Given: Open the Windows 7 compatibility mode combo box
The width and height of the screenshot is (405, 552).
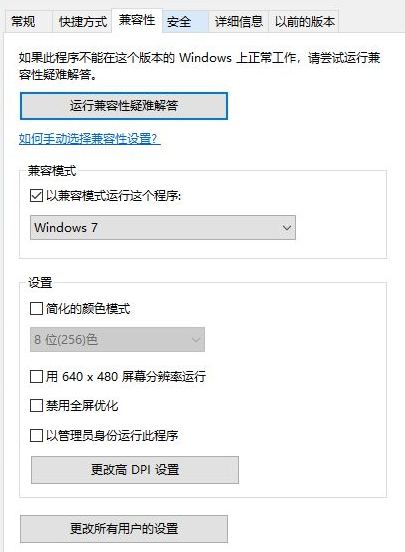Looking at the screenshot, I should point(163,228).
